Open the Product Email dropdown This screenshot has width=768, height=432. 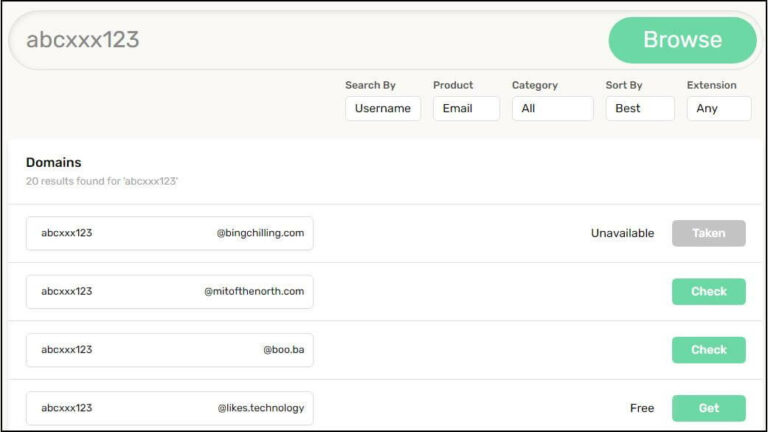(466, 108)
